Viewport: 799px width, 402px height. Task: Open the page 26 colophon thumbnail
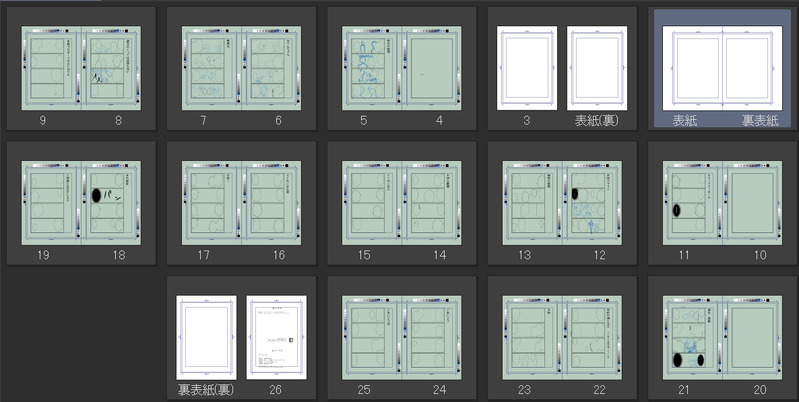pos(277,337)
